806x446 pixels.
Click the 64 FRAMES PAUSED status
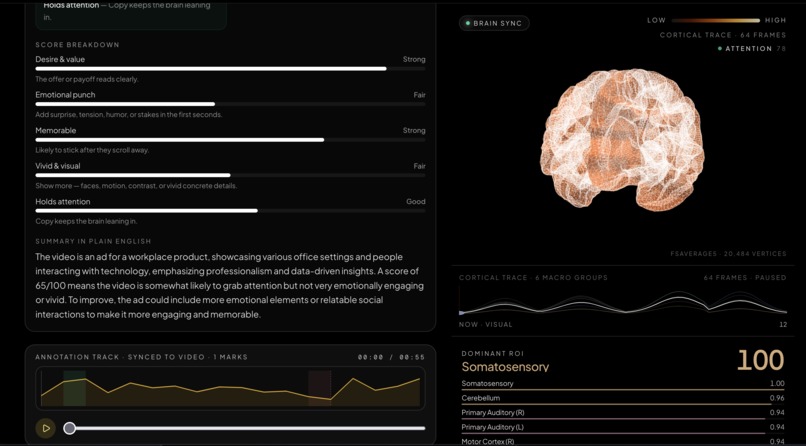pos(745,277)
